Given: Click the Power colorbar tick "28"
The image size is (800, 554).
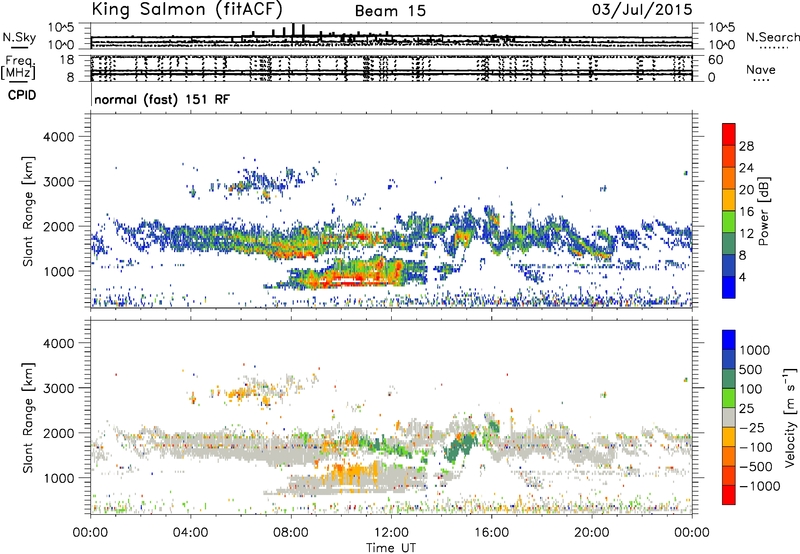Looking at the screenshot, I should click(746, 146).
